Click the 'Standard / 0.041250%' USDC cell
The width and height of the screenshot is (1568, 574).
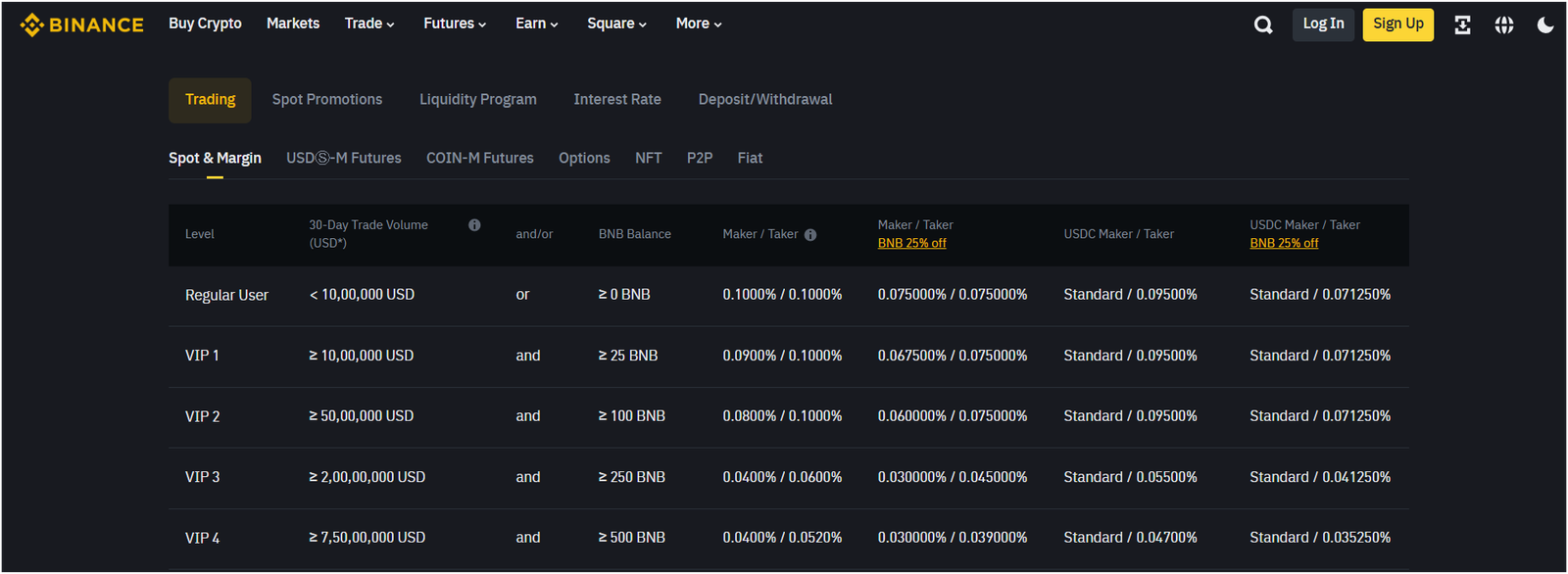tap(1320, 477)
